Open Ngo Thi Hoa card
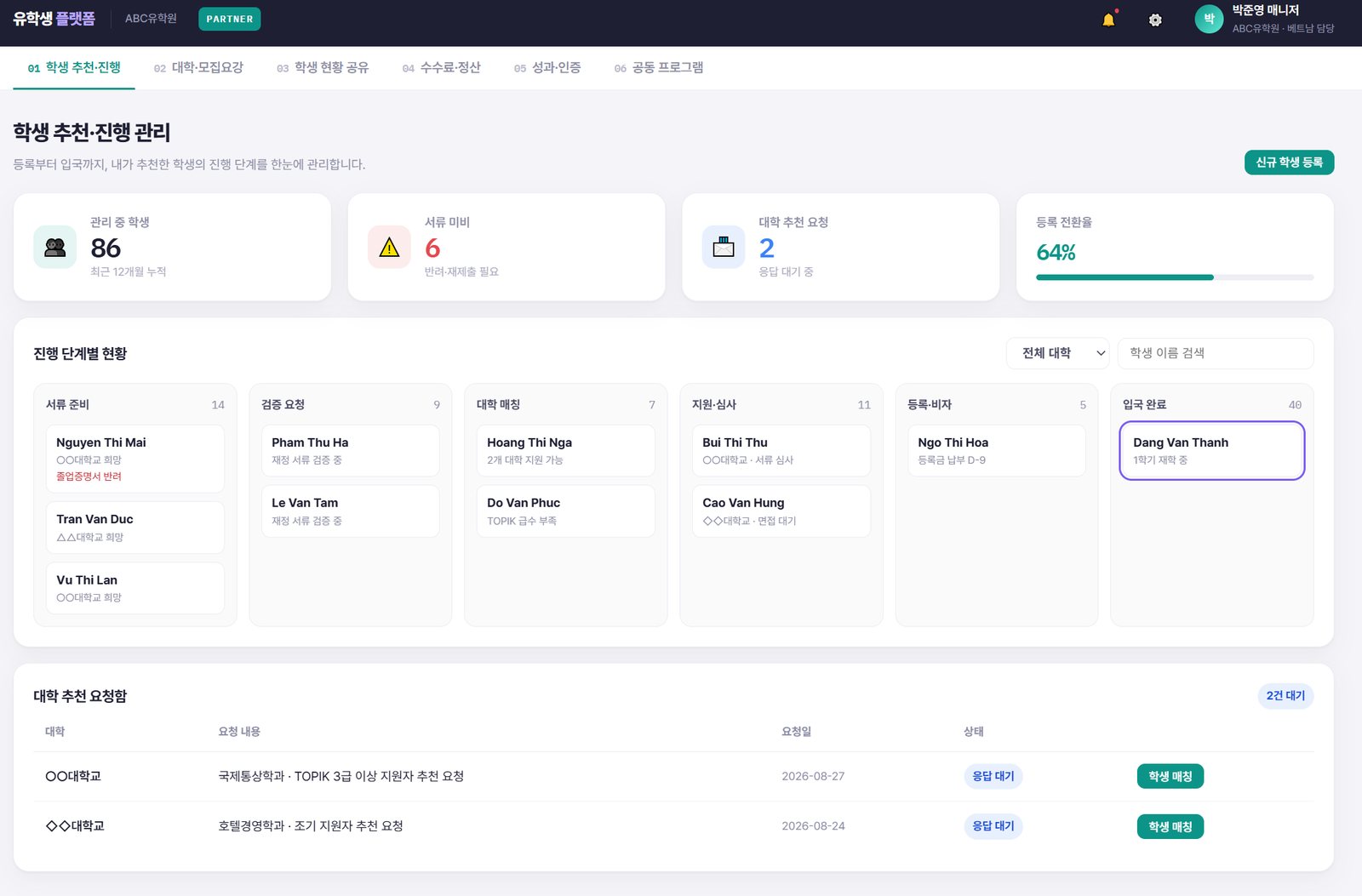The width and height of the screenshot is (1362, 896). [x=996, y=451]
